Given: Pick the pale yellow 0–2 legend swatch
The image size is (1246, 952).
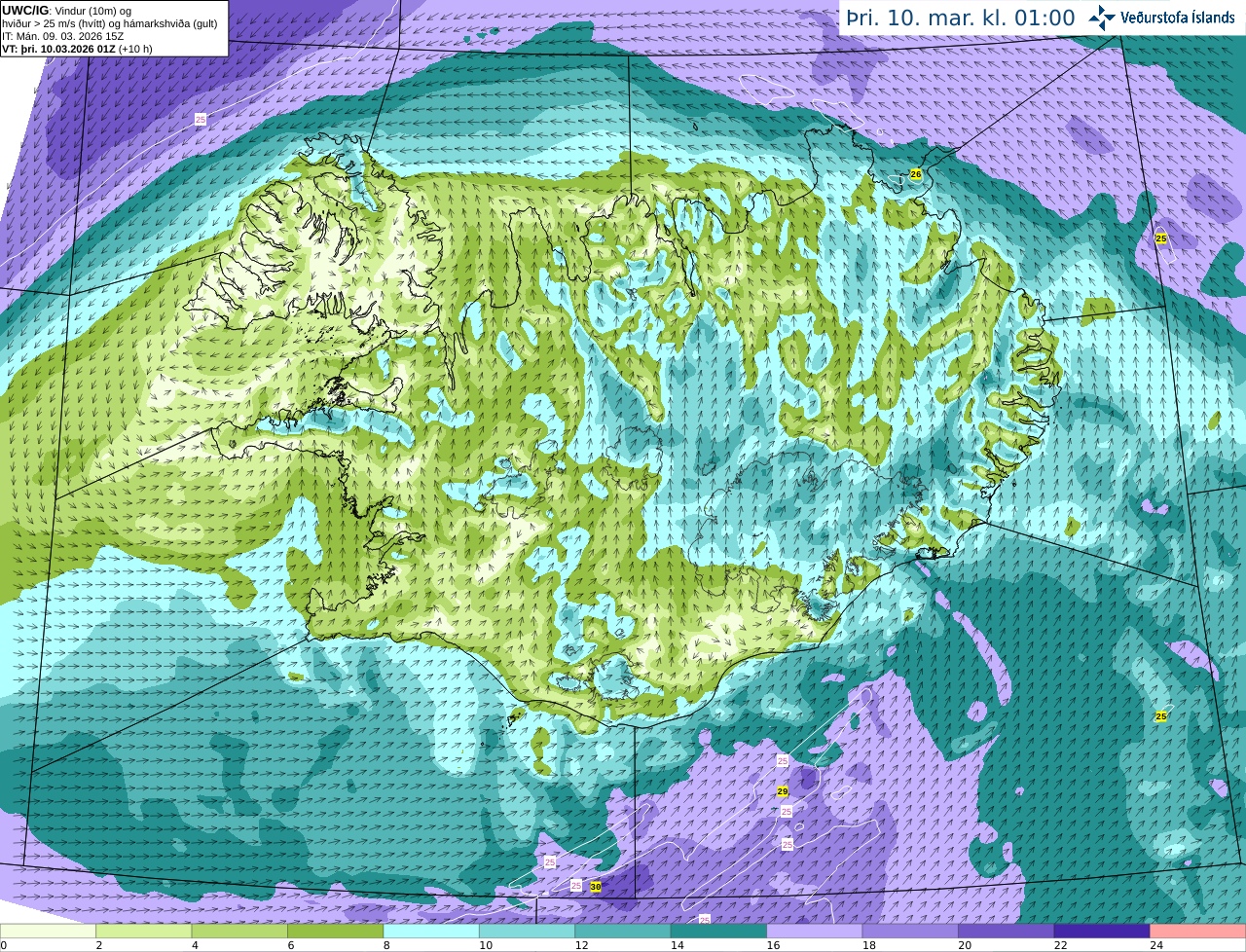Looking at the screenshot, I should [49, 932].
